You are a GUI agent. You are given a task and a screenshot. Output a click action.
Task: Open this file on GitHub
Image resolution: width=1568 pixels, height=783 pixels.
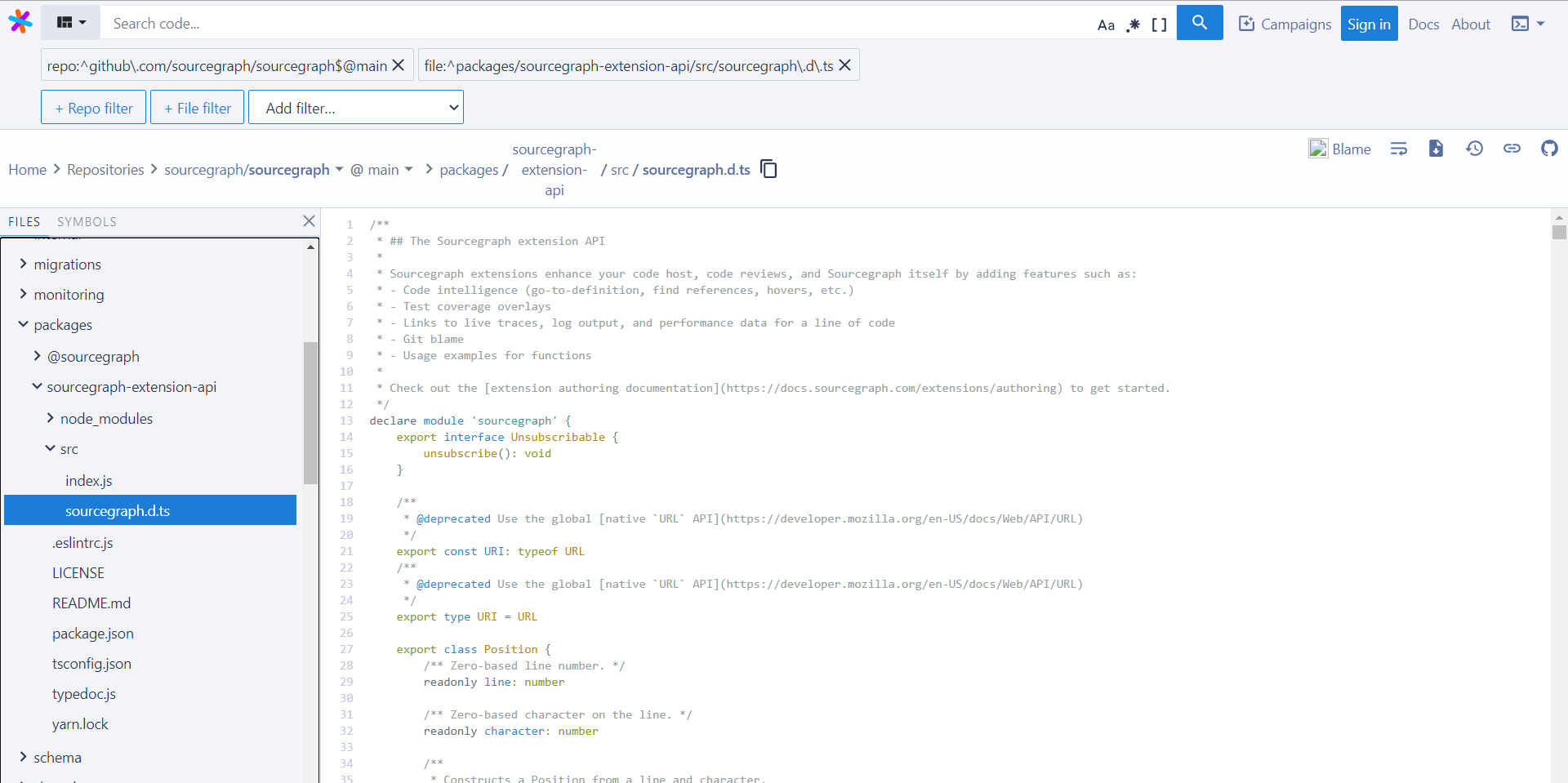(x=1550, y=149)
